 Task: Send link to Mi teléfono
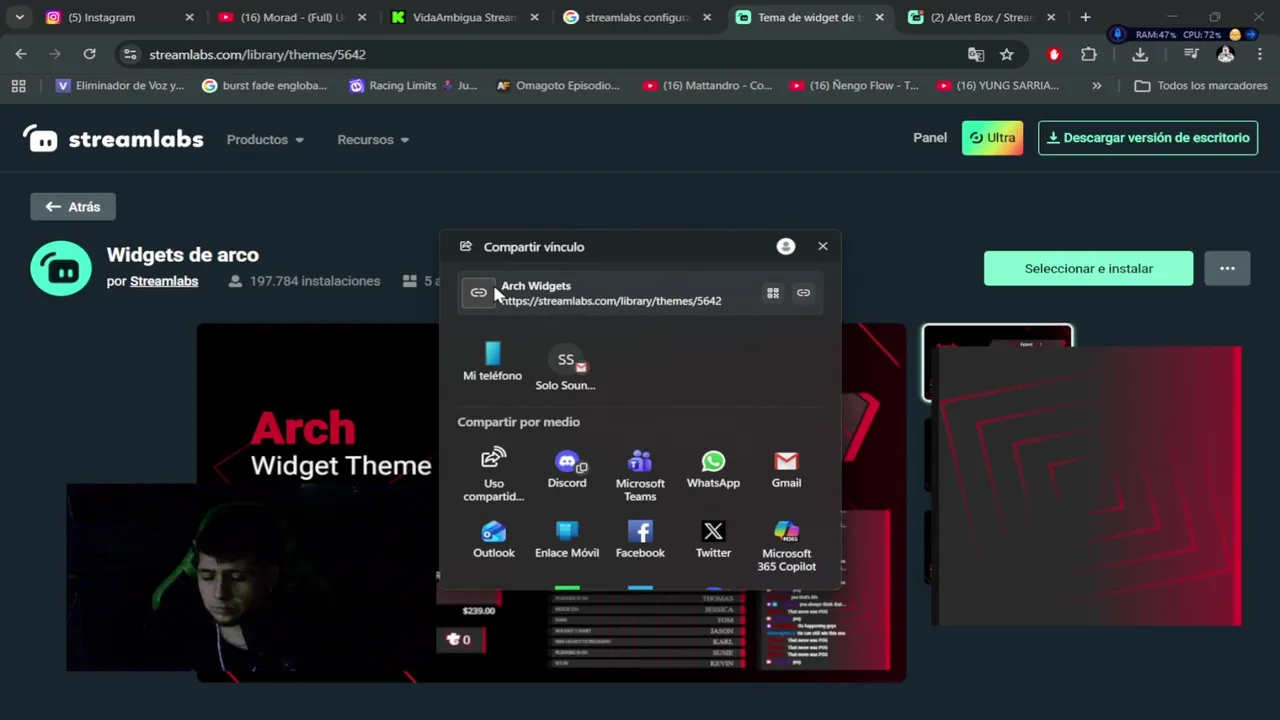pyautogui.click(x=492, y=361)
